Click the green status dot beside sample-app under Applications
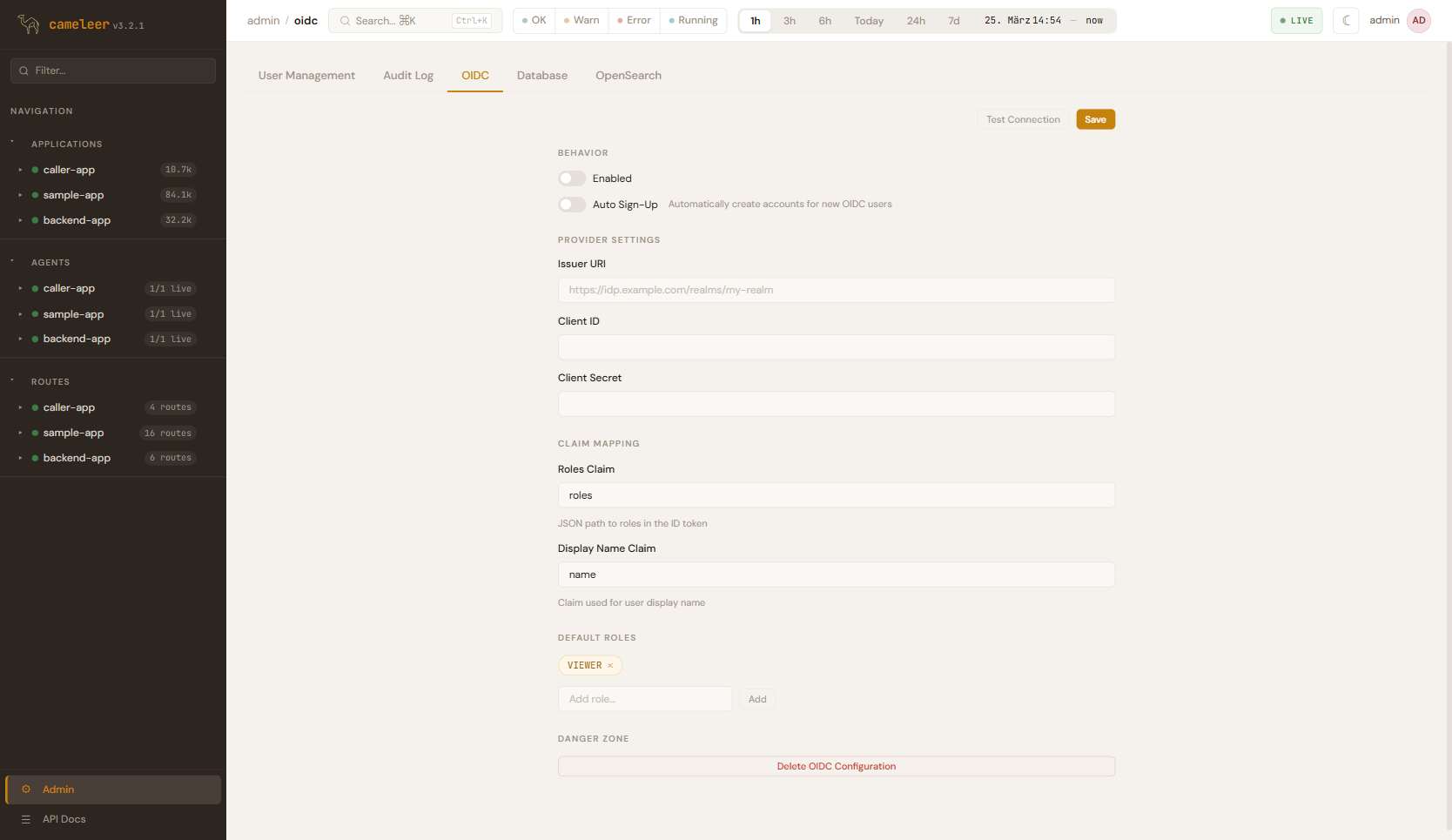The width and height of the screenshot is (1452, 840). tap(35, 195)
